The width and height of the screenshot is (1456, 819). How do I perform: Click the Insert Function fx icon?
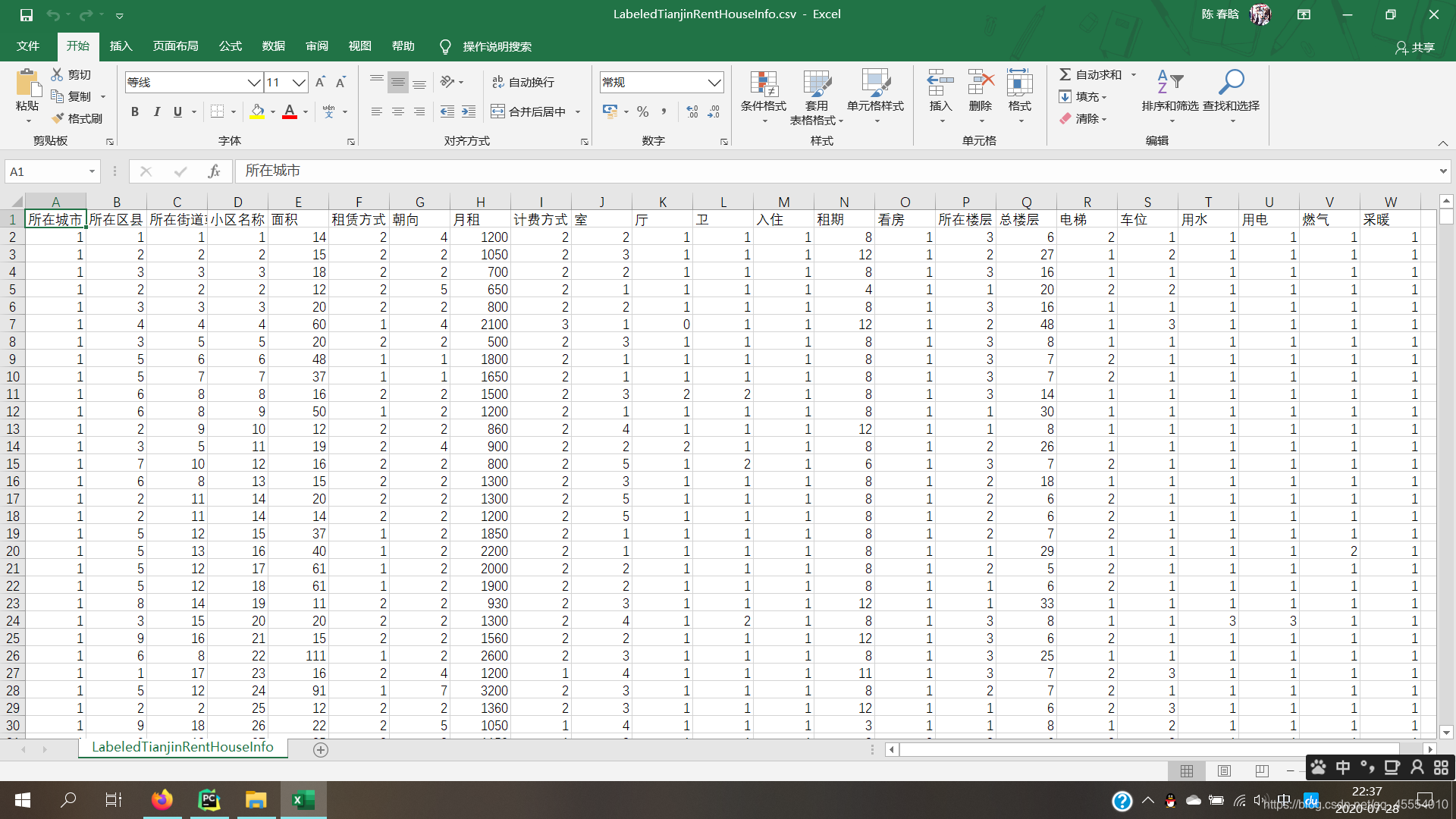click(x=214, y=171)
